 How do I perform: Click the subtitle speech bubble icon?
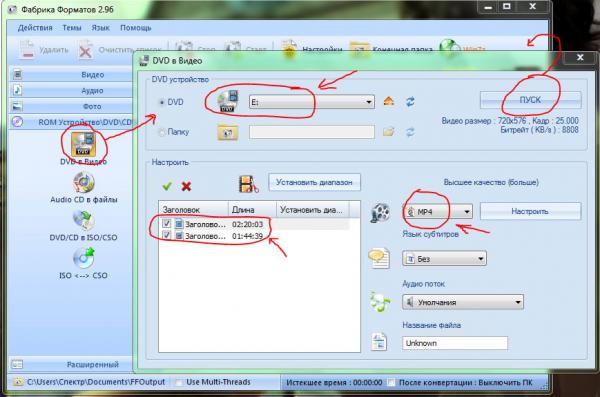coord(379,258)
